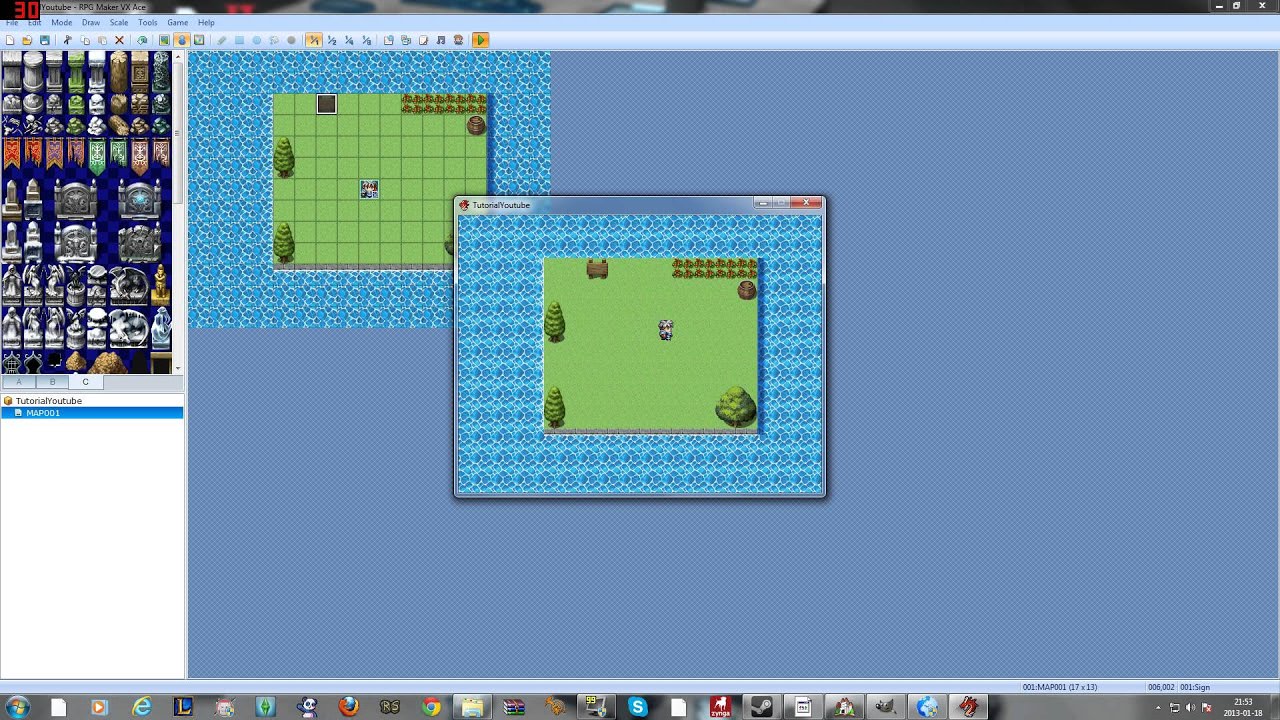Set map zoom to 1/4 scale
This screenshot has width=1280, height=720.
click(x=349, y=40)
